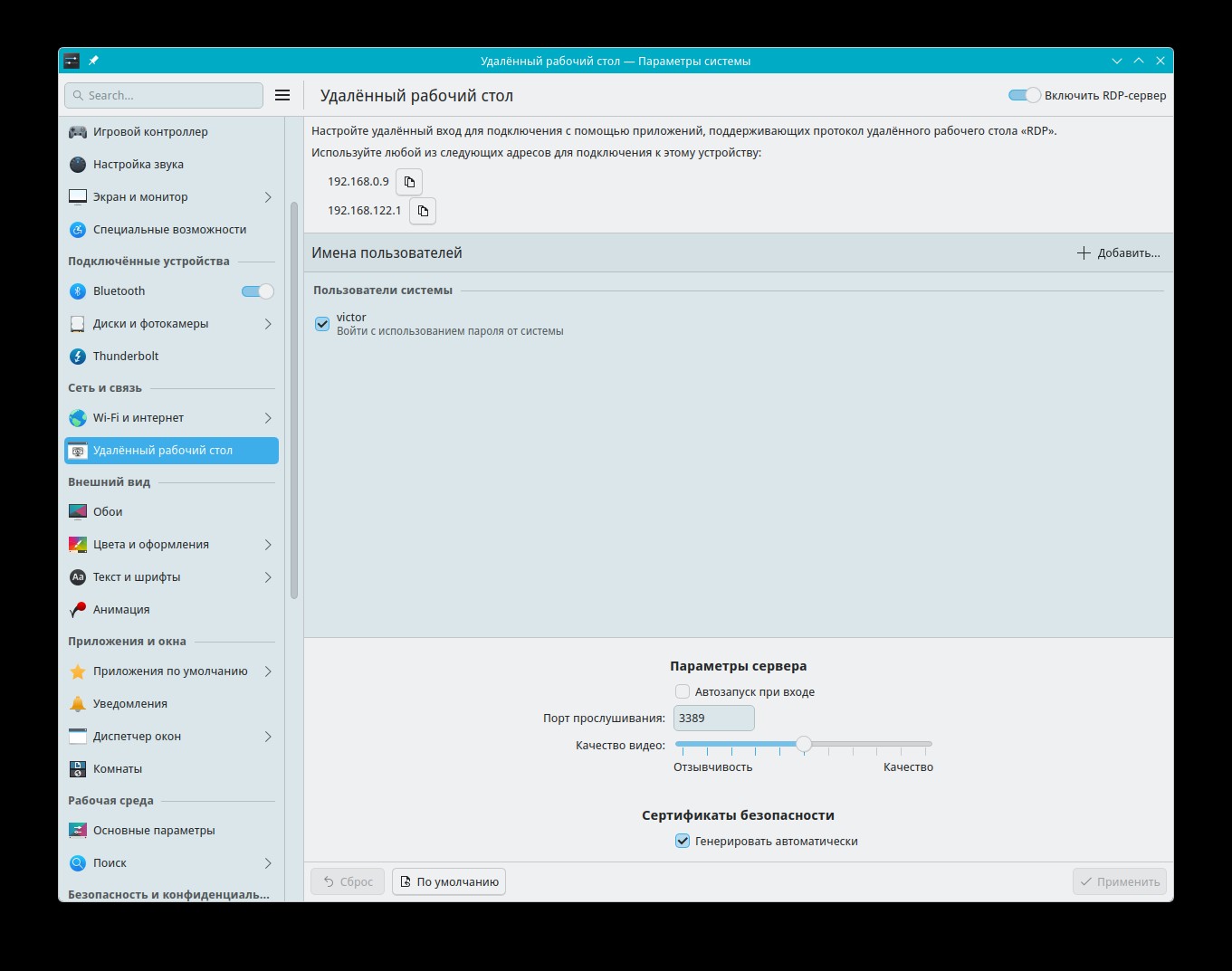Open the Thunderbolt icon

coord(78,357)
